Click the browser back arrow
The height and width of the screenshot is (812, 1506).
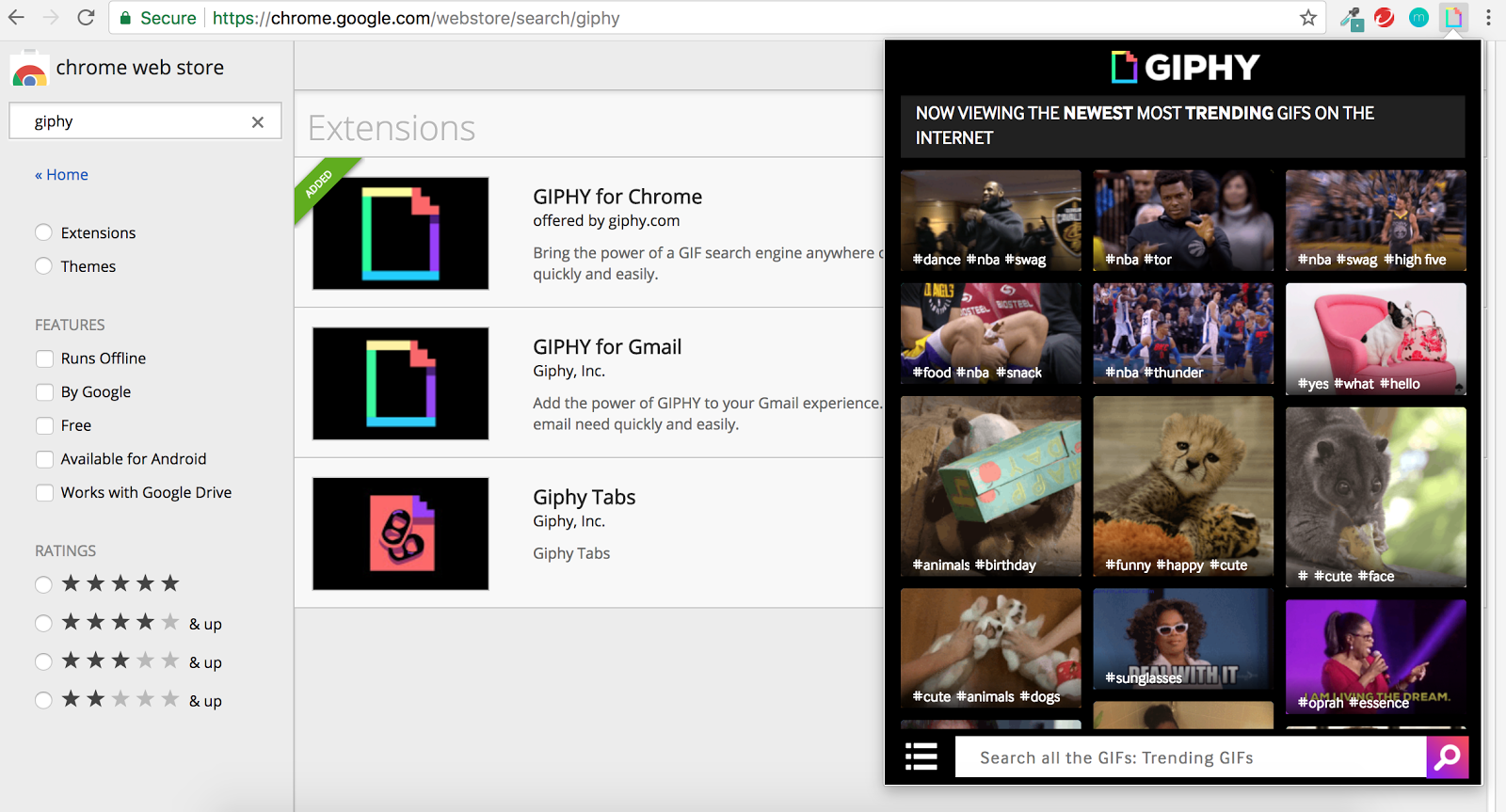coord(17,18)
